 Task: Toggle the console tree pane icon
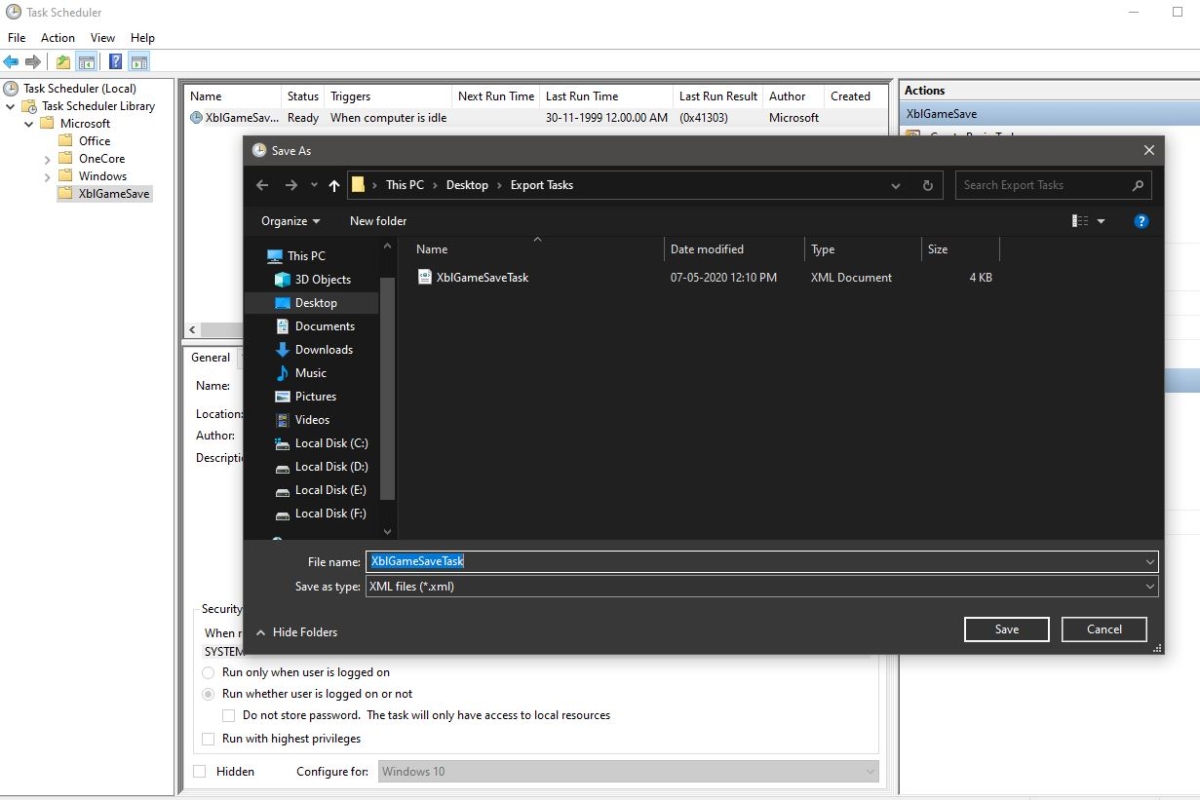pyautogui.click(x=86, y=60)
